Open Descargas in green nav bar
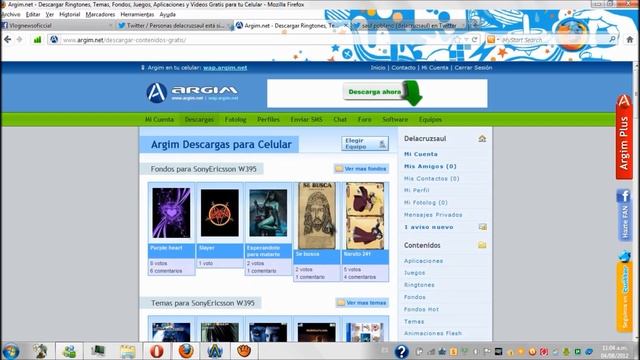640x360 pixels. click(x=199, y=120)
